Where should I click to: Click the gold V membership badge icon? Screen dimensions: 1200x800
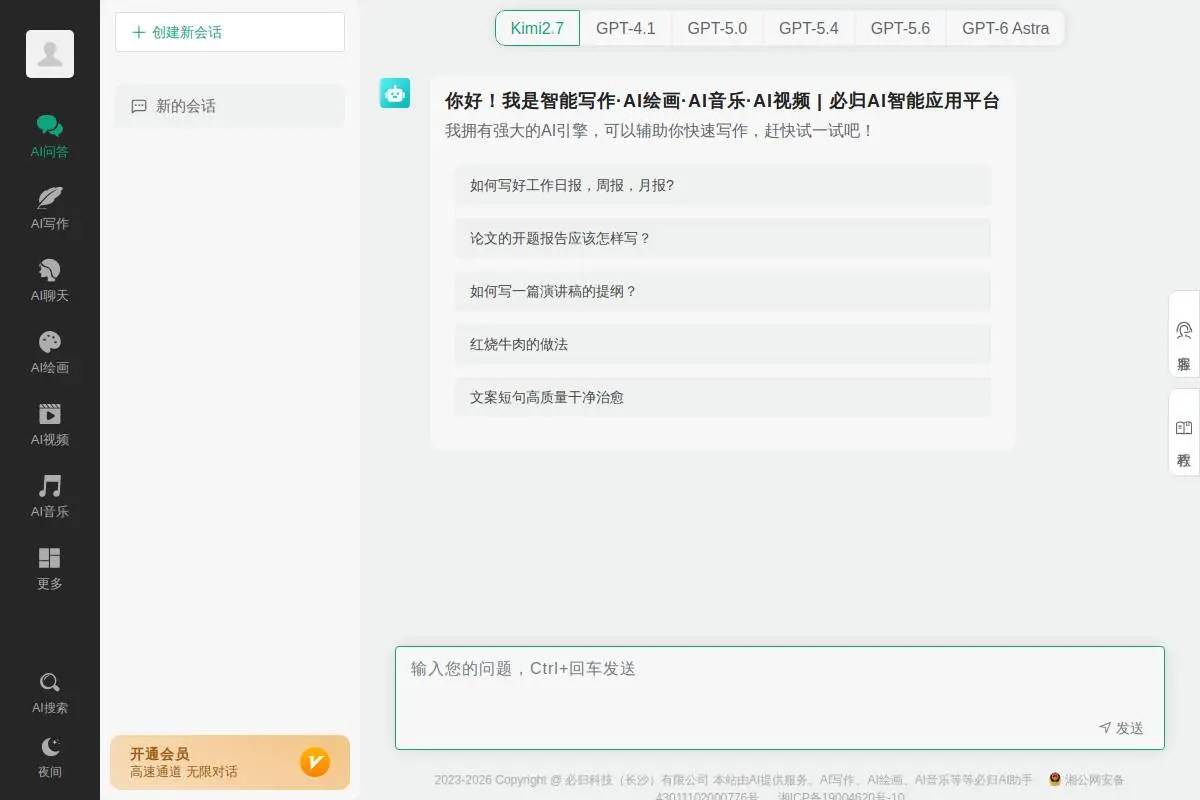point(315,762)
